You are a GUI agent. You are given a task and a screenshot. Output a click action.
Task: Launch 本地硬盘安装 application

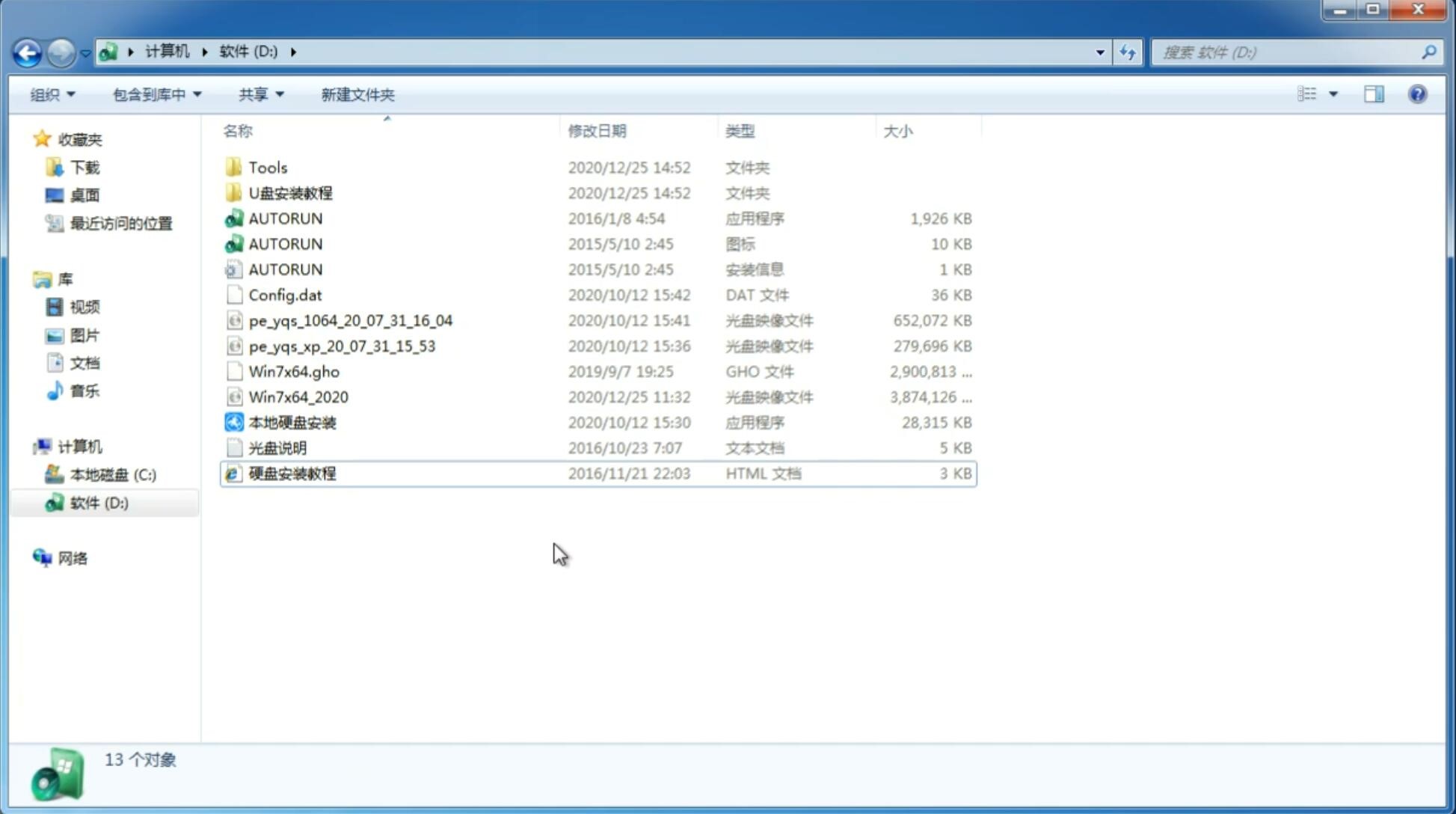coord(292,422)
